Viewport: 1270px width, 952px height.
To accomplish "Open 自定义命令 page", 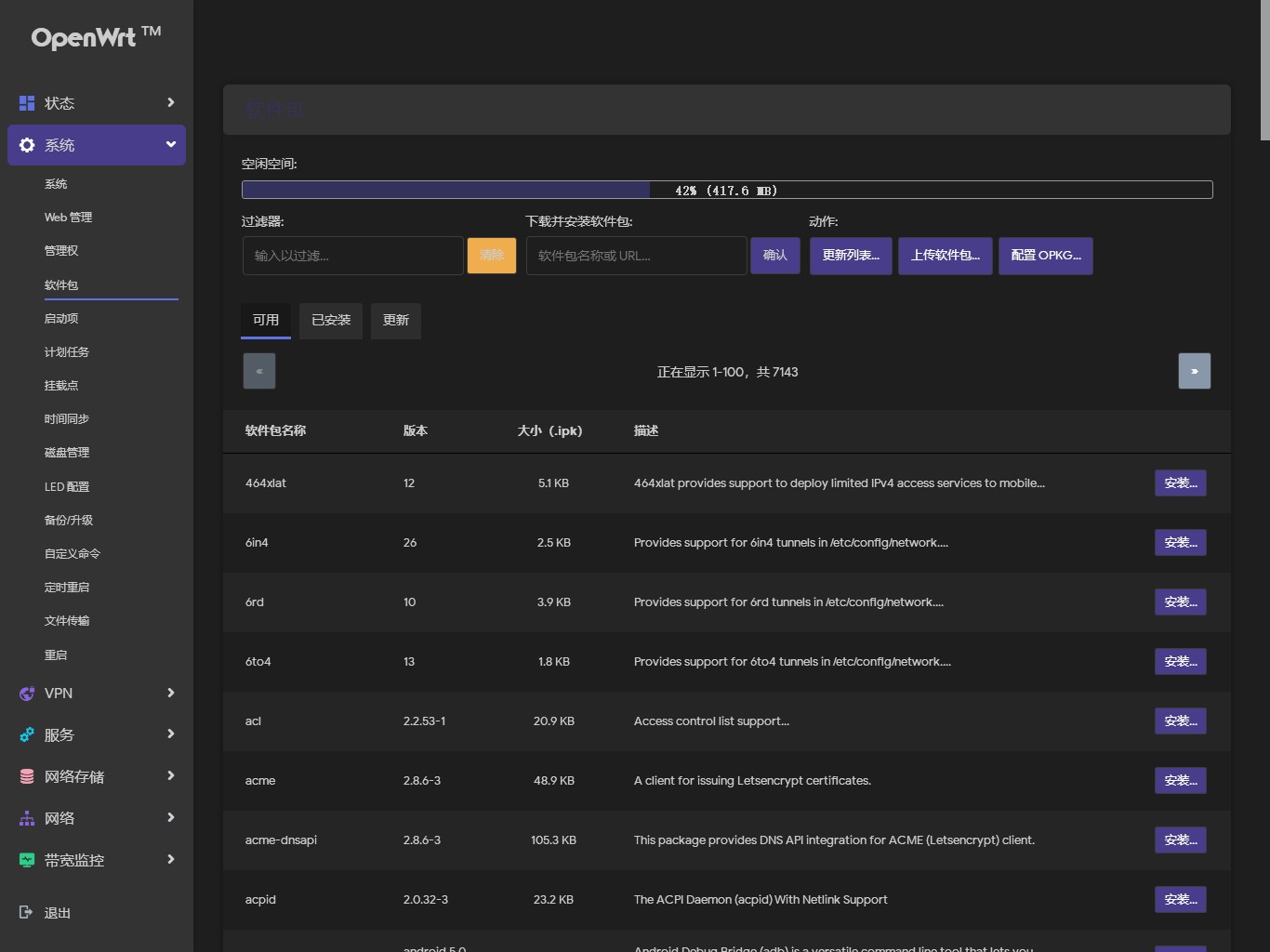I will pyautogui.click(x=73, y=554).
